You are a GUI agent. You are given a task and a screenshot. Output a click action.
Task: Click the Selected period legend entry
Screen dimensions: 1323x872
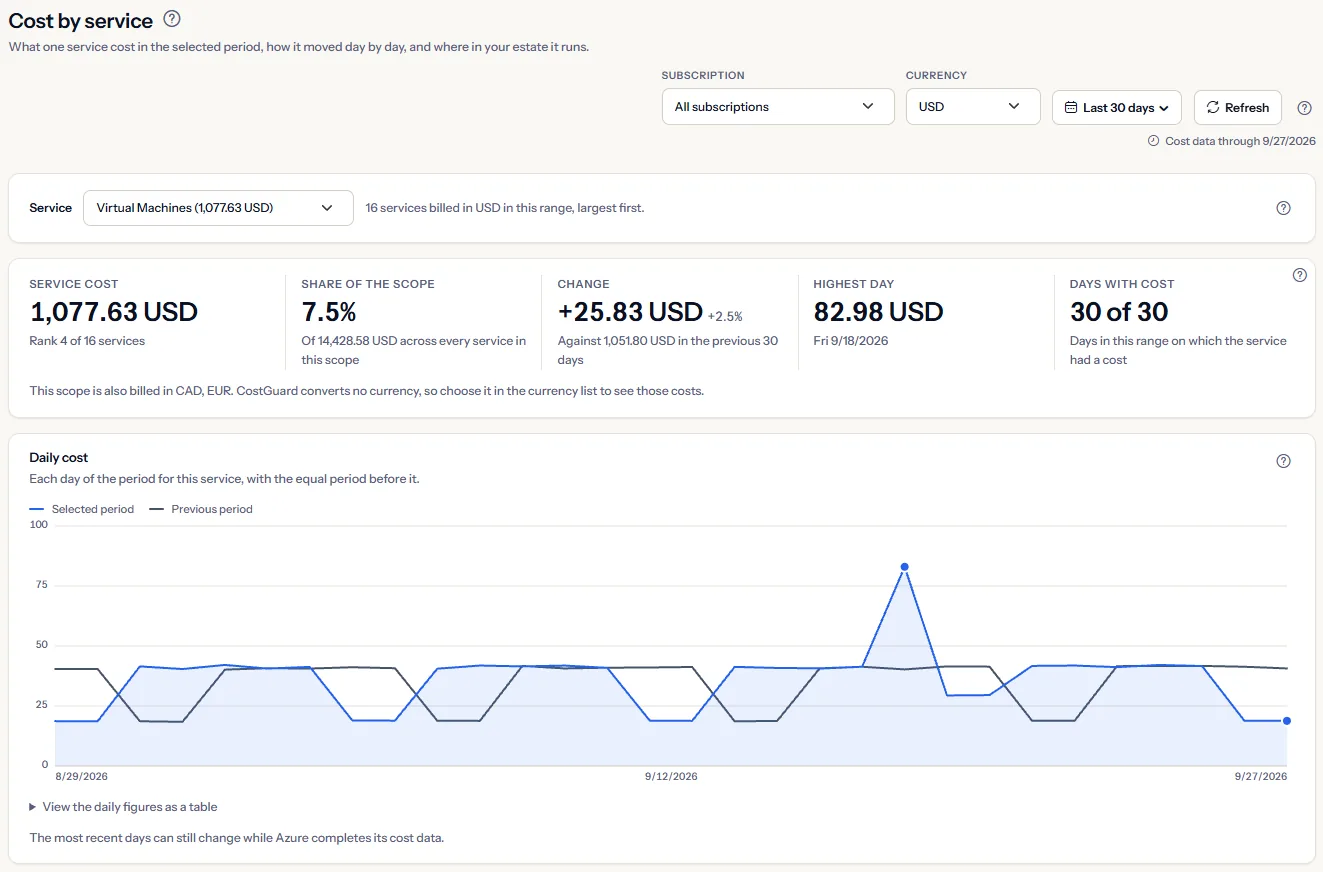pos(82,509)
